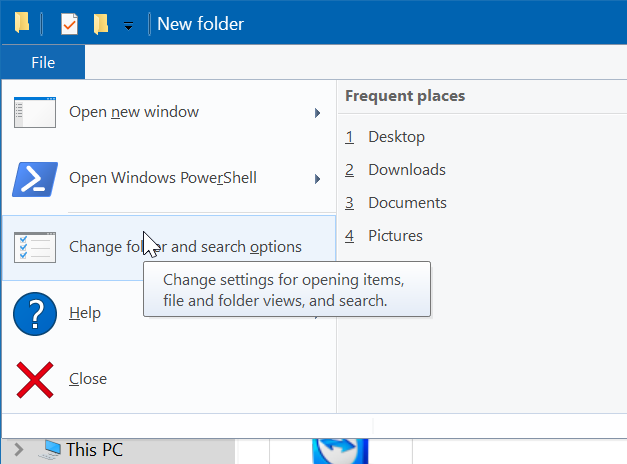Screen dimensions: 627x464
Task: Choose Change folder and search options
Action: coord(169,247)
